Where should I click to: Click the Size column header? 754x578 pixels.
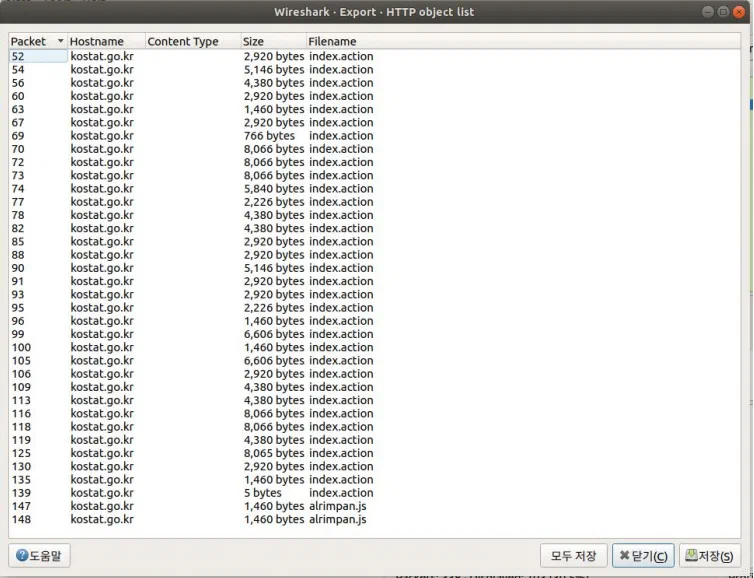[x=273, y=41]
